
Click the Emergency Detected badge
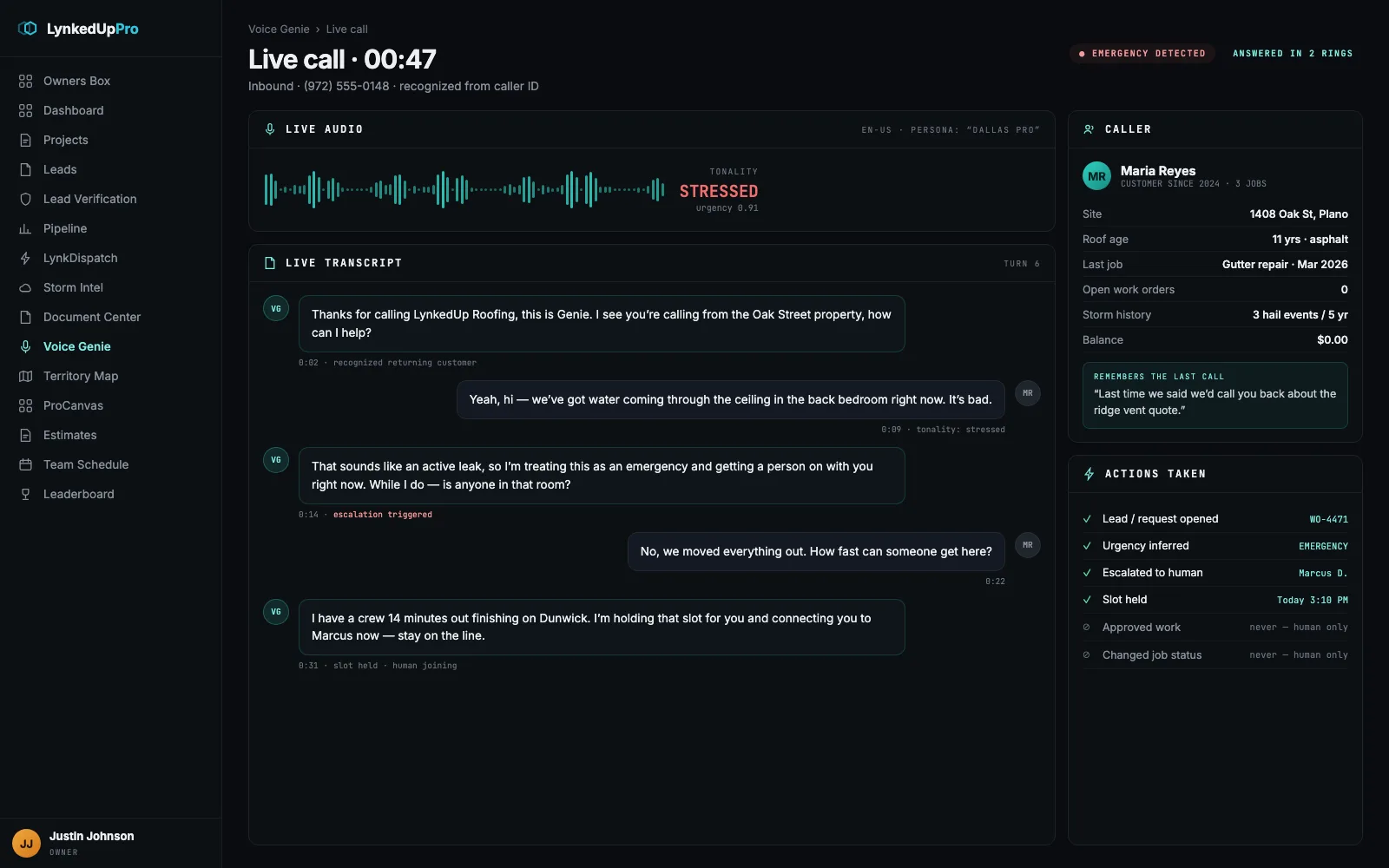coord(1142,54)
